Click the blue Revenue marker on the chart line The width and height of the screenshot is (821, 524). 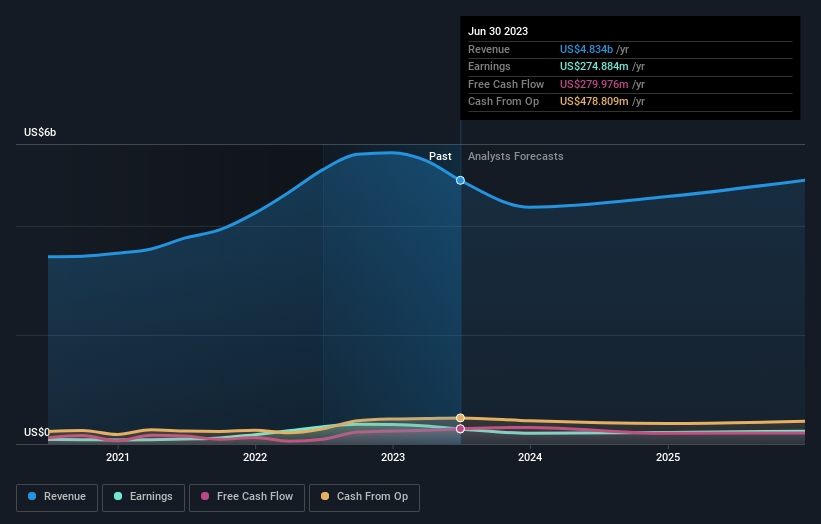click(x=460, y=181)
